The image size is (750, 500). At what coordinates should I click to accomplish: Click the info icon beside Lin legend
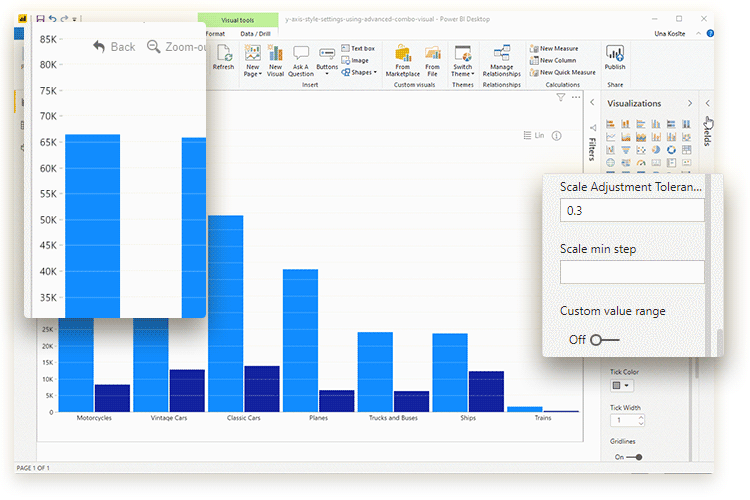[x=556, y=136]
